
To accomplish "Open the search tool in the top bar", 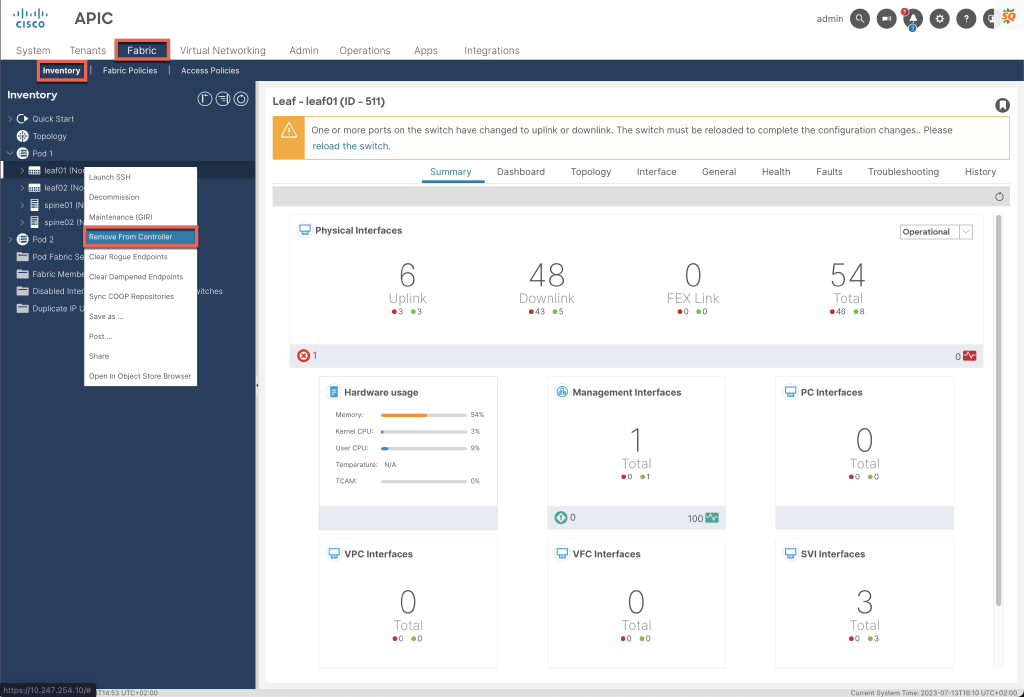I will click(x=861, y=18).
